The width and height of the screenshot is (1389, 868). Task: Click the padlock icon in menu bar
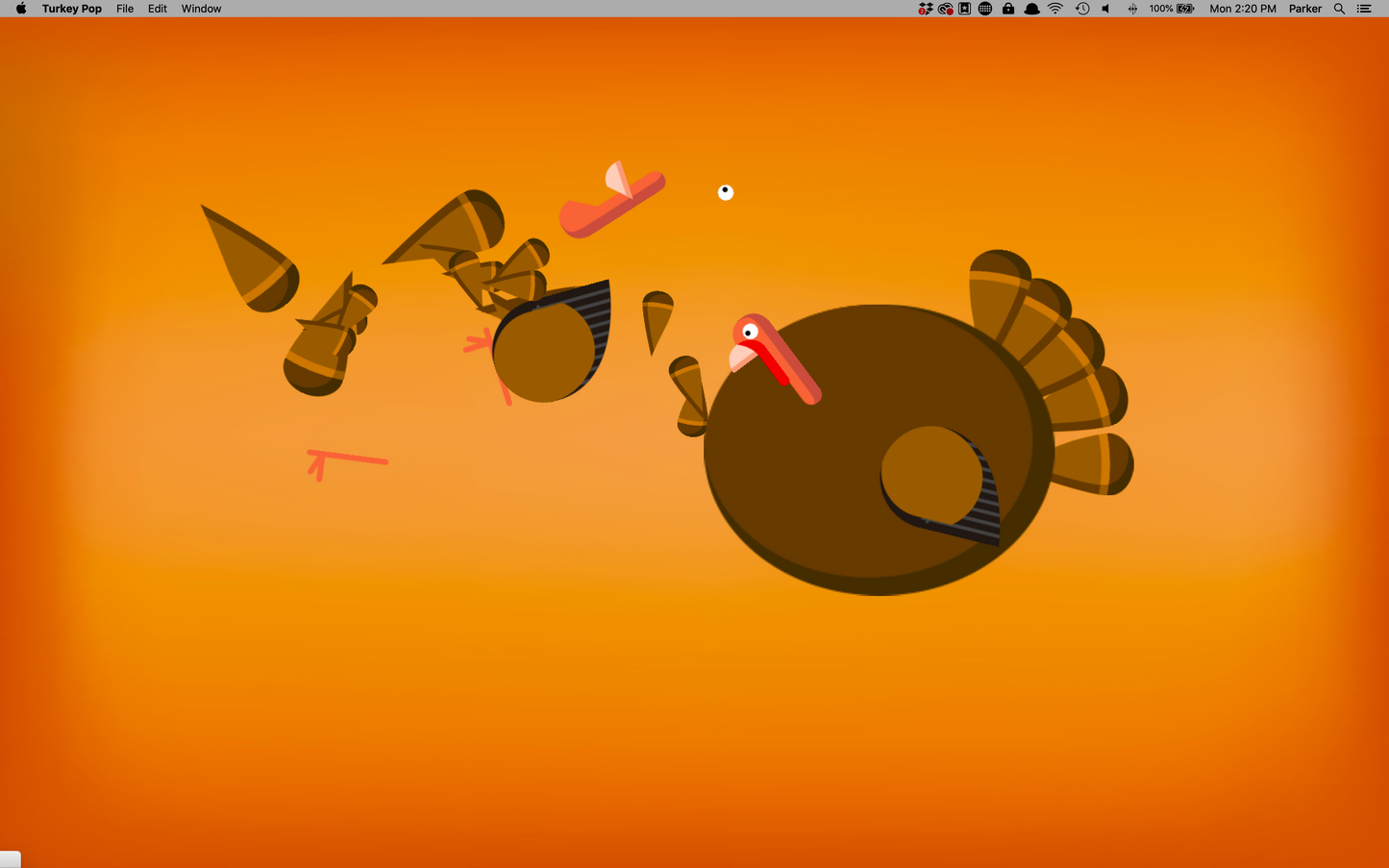click(x=1007, y=9)
